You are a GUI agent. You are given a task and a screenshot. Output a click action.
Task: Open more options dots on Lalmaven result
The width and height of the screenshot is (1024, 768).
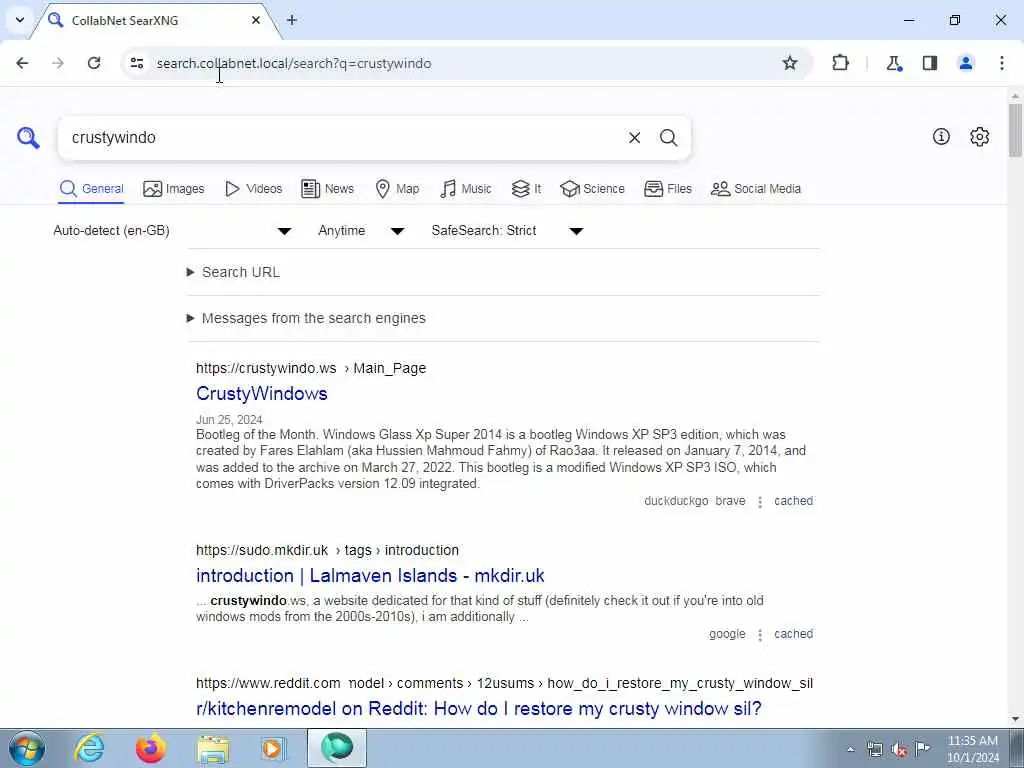(760, 635)
